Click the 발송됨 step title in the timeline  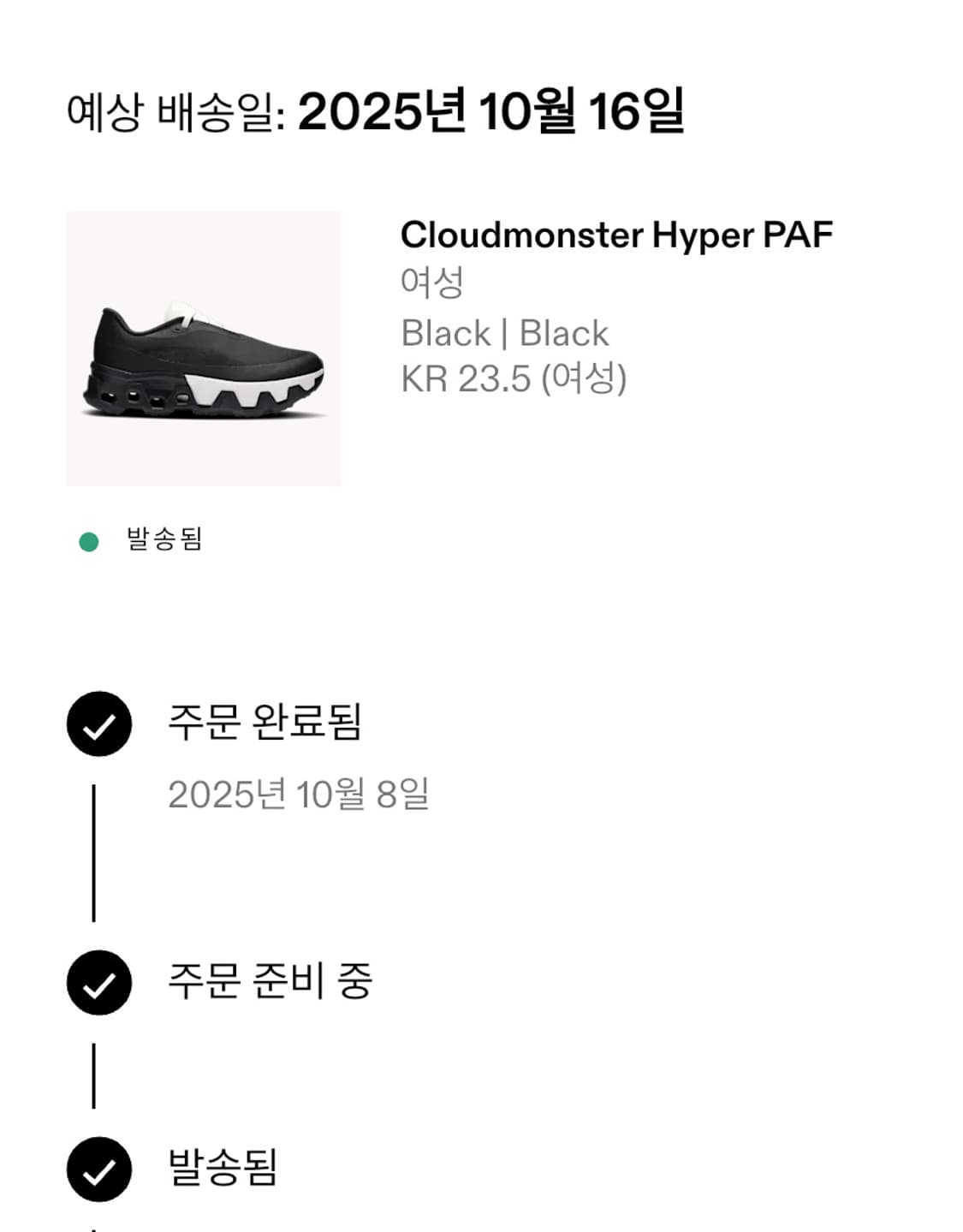223,1168
